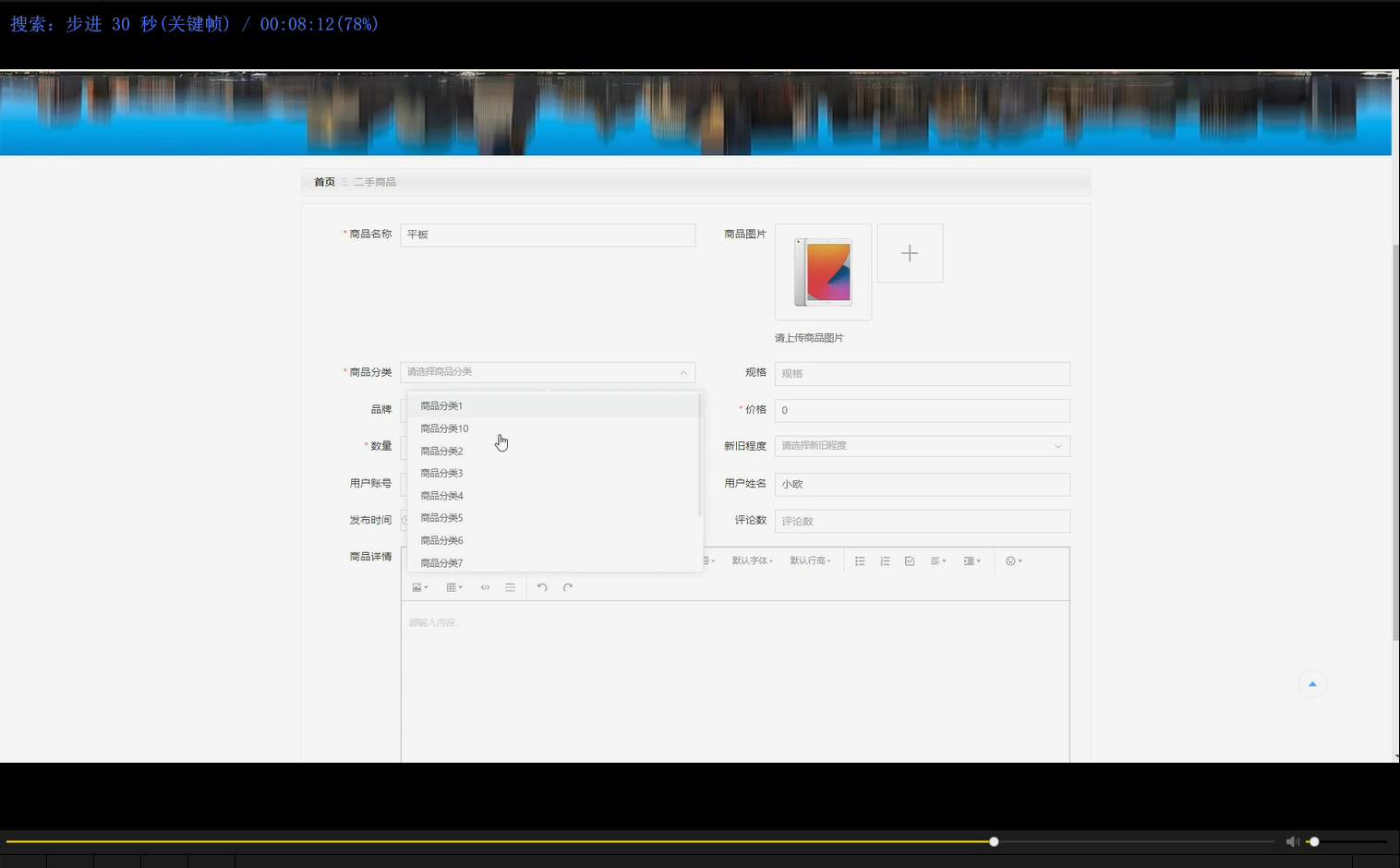Screen dimensions: 1400x868
Task: Collapse the 商品分类 dropdown
Action: pyautogui.click(x=683, y=372)
